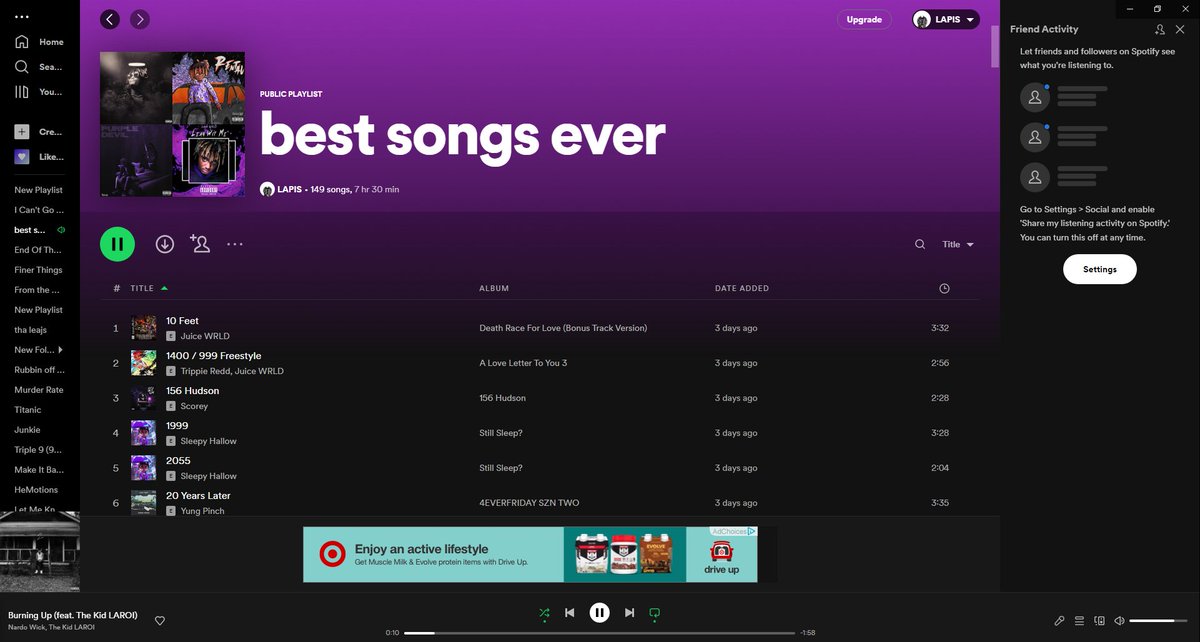Toggle shuffle in the player bar

544,612
